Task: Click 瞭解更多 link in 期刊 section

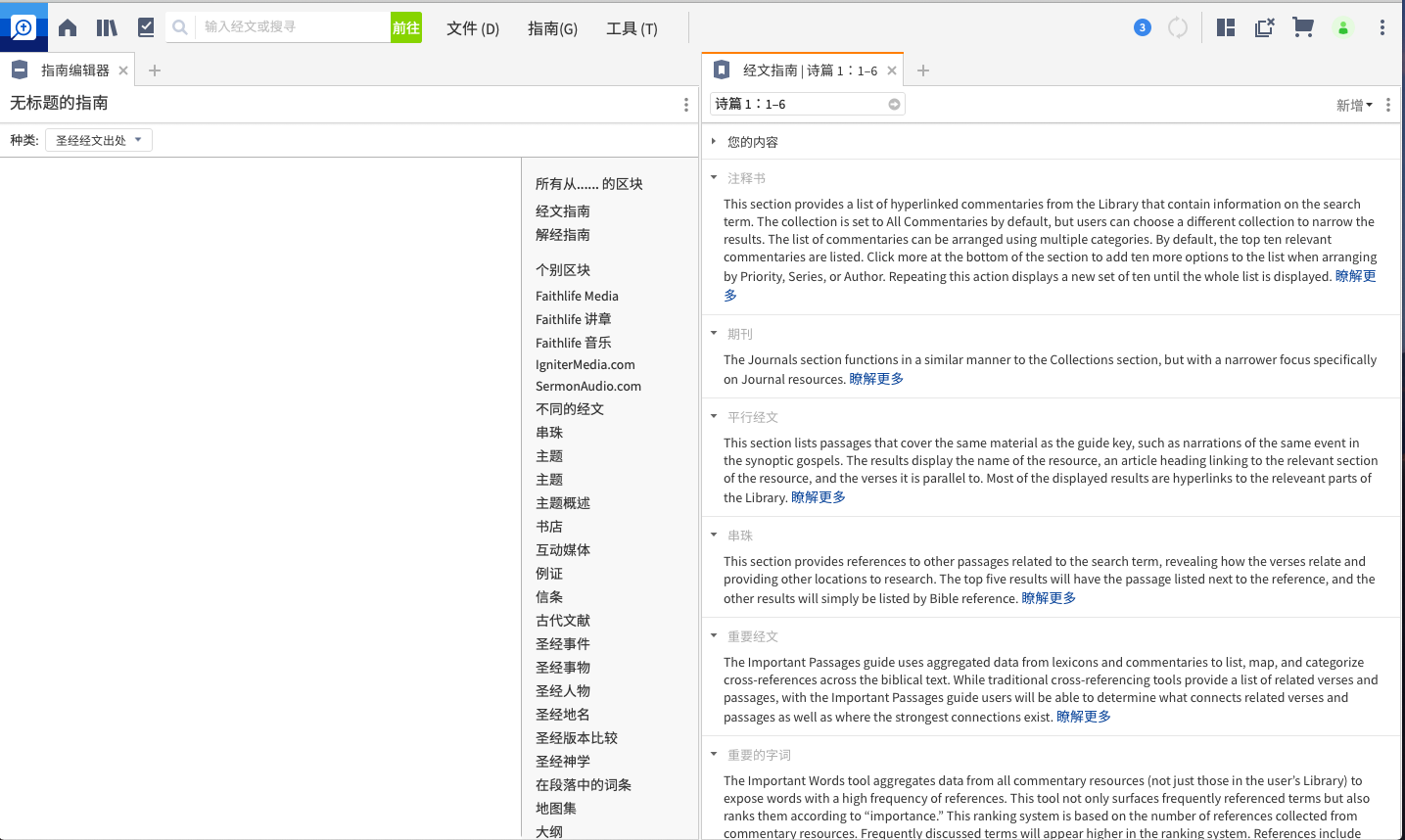Action: point(876,379)
